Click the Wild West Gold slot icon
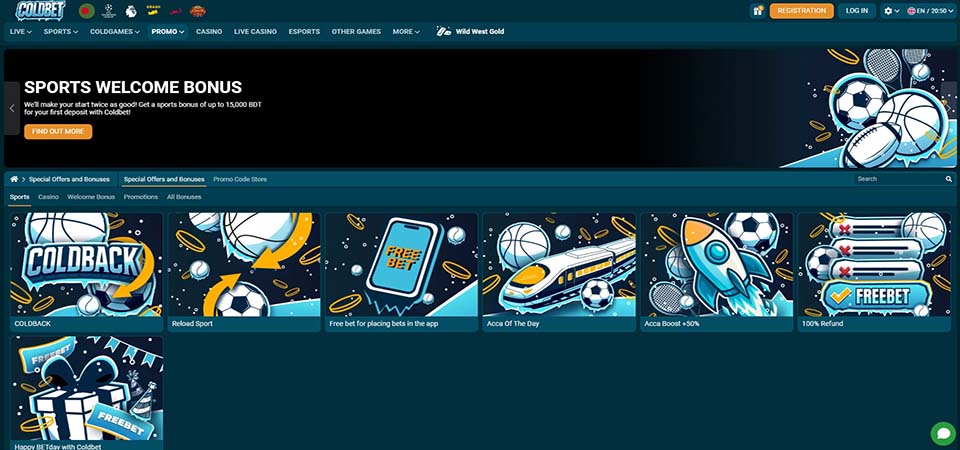Image resolution: width=960 pixels, height=450 pixels. point(443,31)
